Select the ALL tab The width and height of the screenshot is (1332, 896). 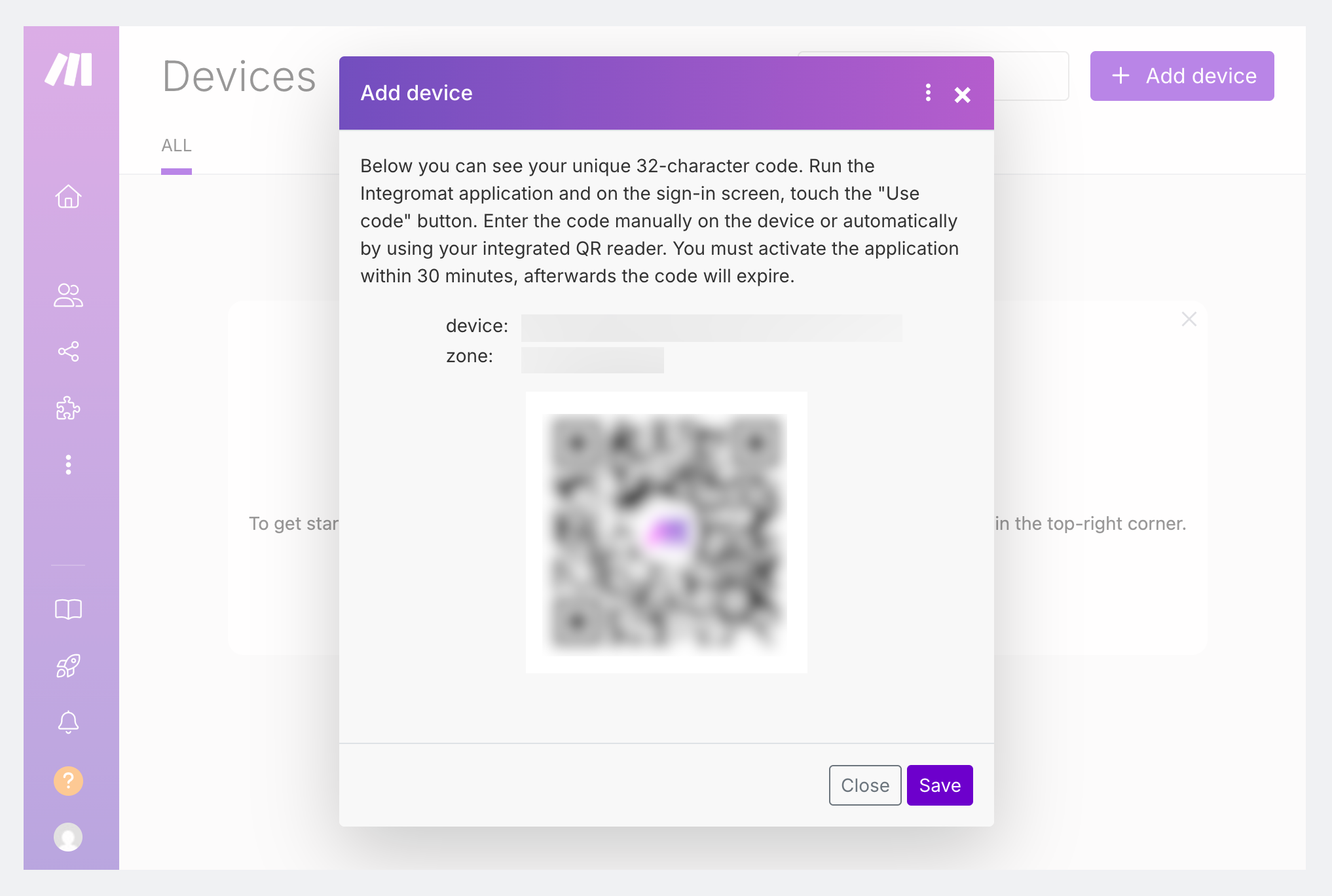tap(176, 145)
